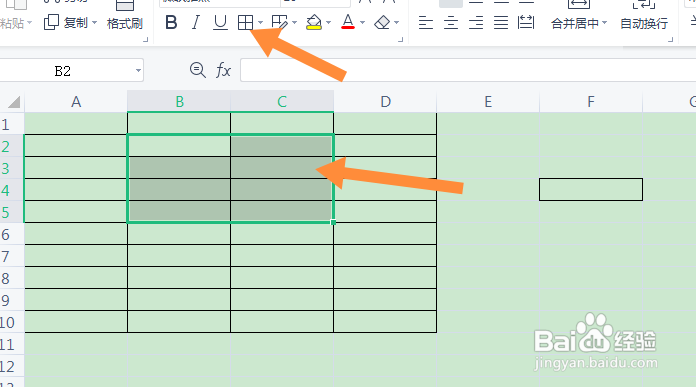This screenshot has height=387, width=696.
Task: Click the zoom magnifier icon by formula bar
Action: pyautogui.click(x=198, y=70)
